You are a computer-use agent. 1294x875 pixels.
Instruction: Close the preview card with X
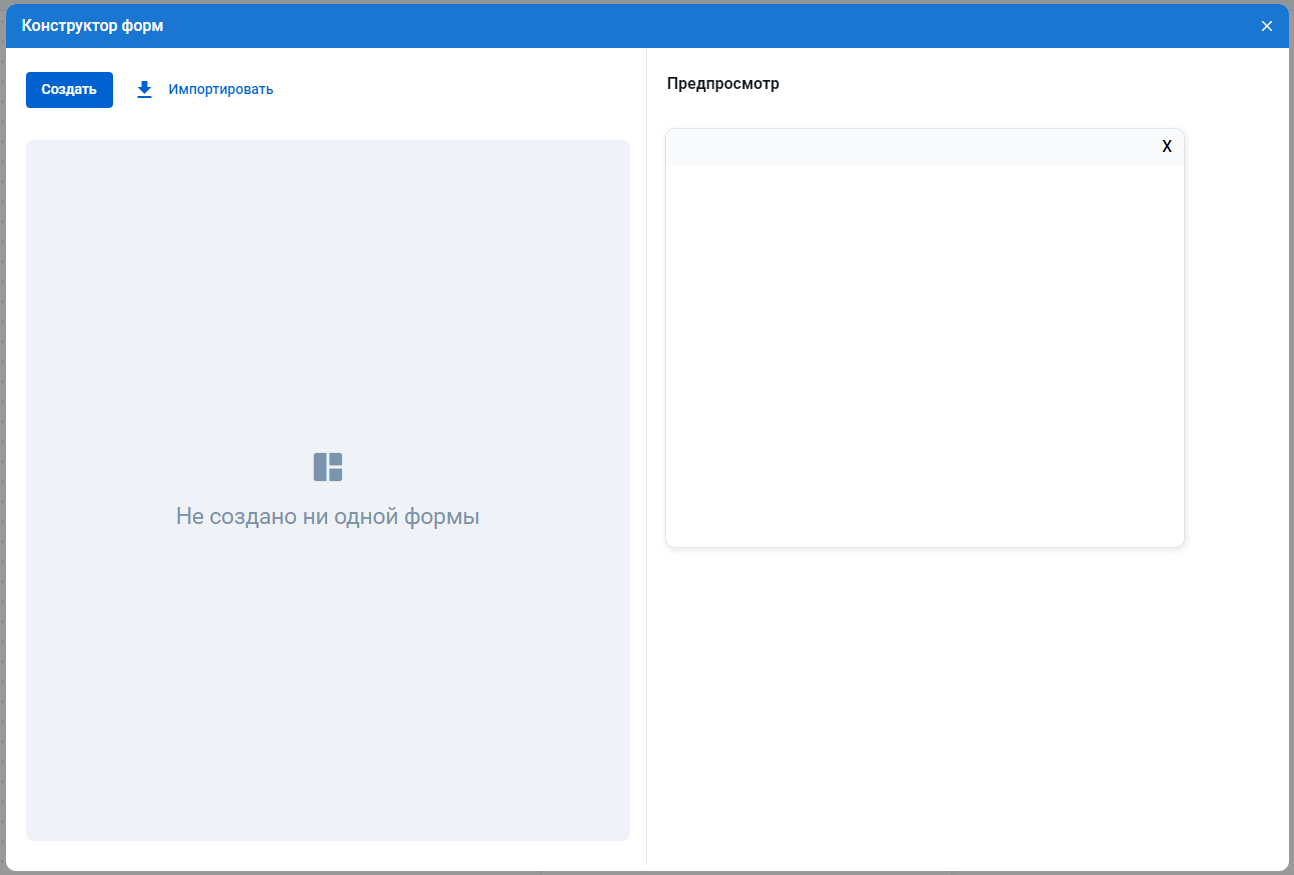coord(1166,147)
